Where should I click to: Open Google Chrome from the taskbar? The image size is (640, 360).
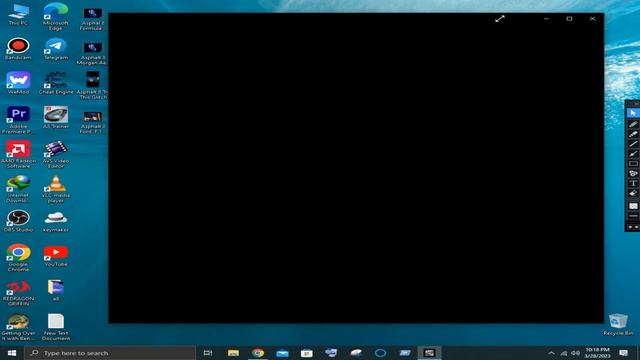[x=258, y=353]
